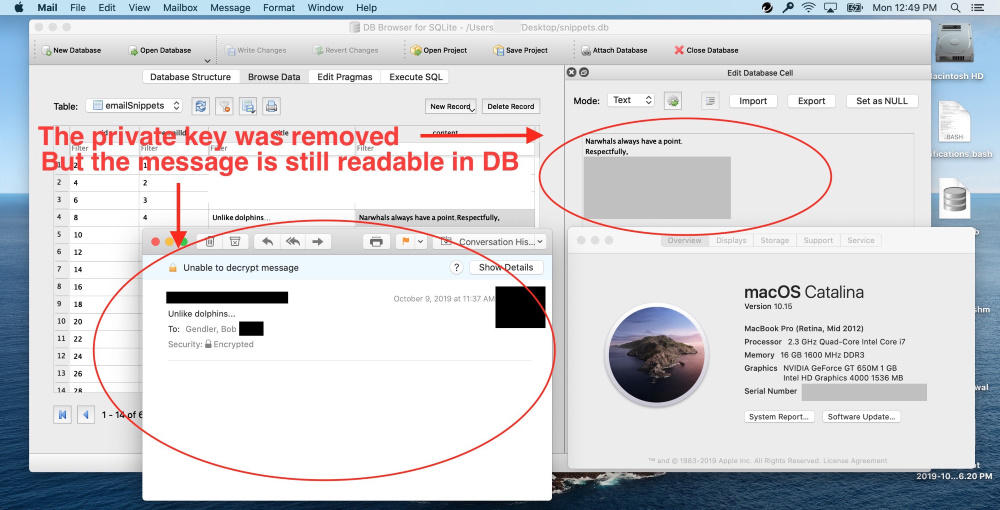Click the Export button in cell editor
Image resolution: width=1000 pixels, height=510 pixels.
(812, 101)
